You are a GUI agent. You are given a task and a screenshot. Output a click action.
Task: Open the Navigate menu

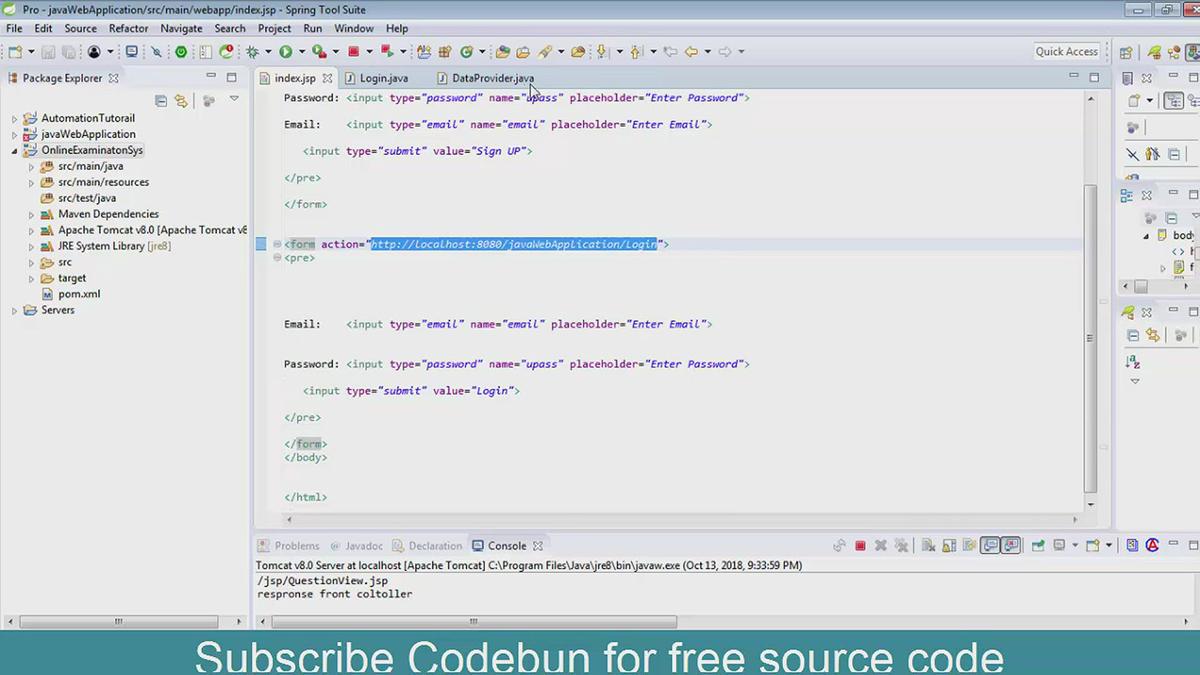181,28
